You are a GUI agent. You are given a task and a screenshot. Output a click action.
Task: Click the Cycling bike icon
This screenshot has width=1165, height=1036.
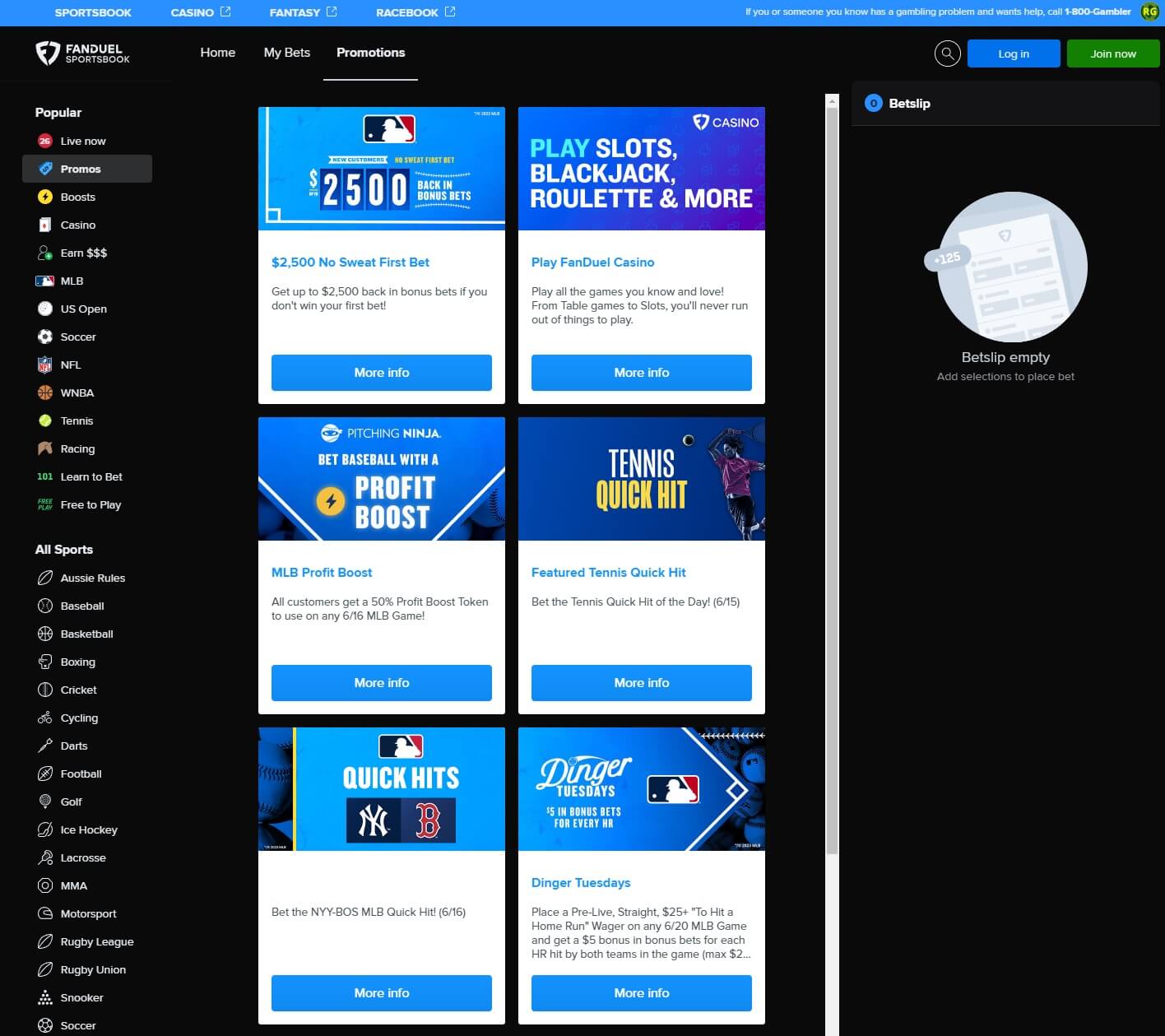(x=45, y=718)
